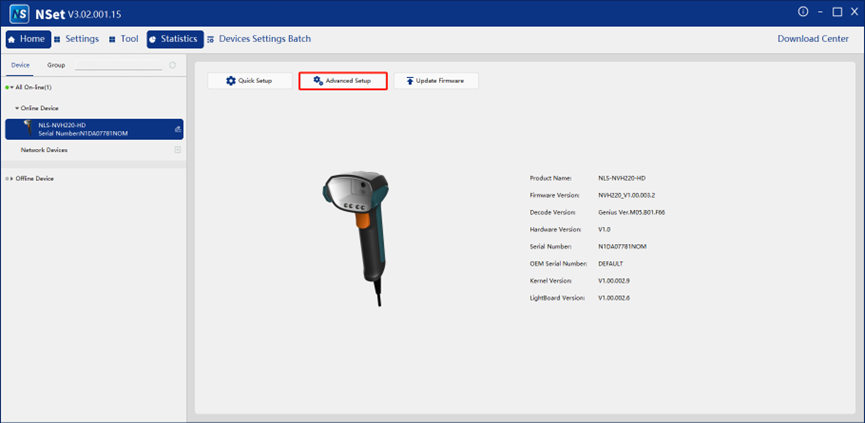Click the info icon in title bar
The height and width of the screenshot is (423, 865).
click(x=803, y=12)
